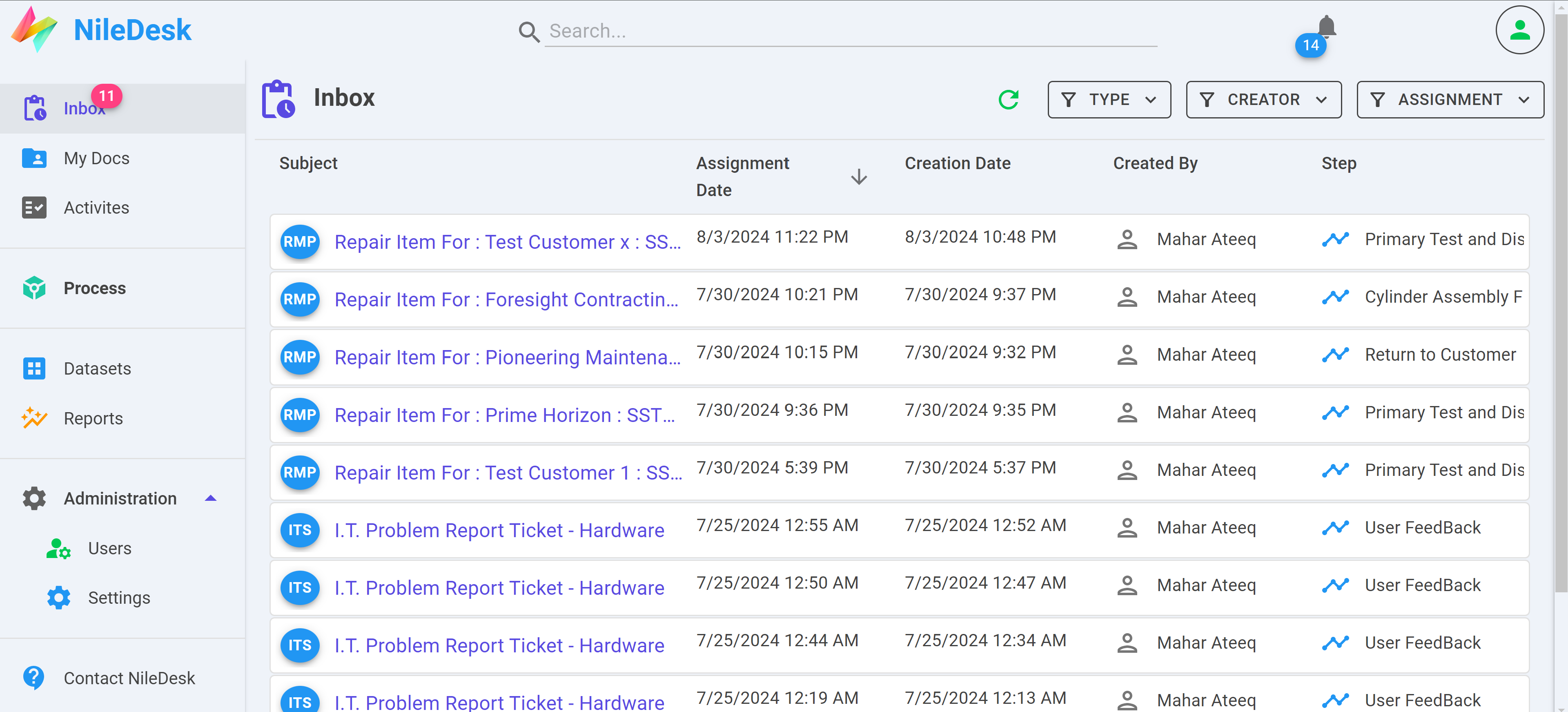Toggle Assignment Date sort arrow
The height and width of the screenshot is (712, 1568).
(x=858, y=177)
